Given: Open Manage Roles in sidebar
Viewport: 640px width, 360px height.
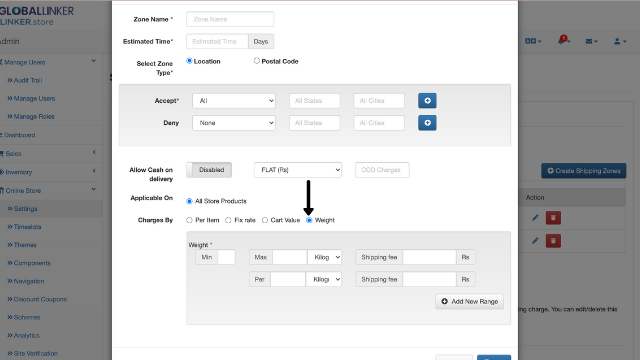Looking at the screenshot, I should click(31, 116).
